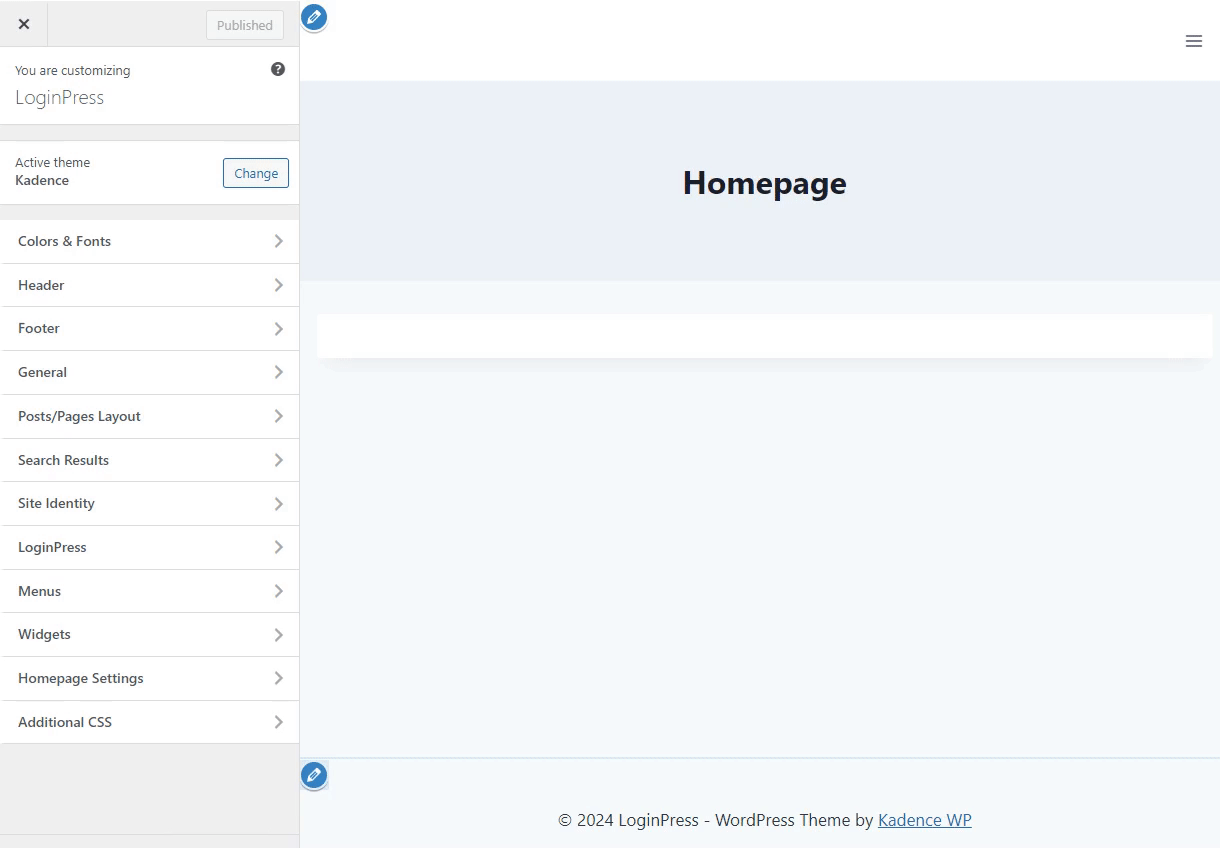Click the 'You are customizing' label
The image size is (1220, 848).
click(x=73, y=70)
